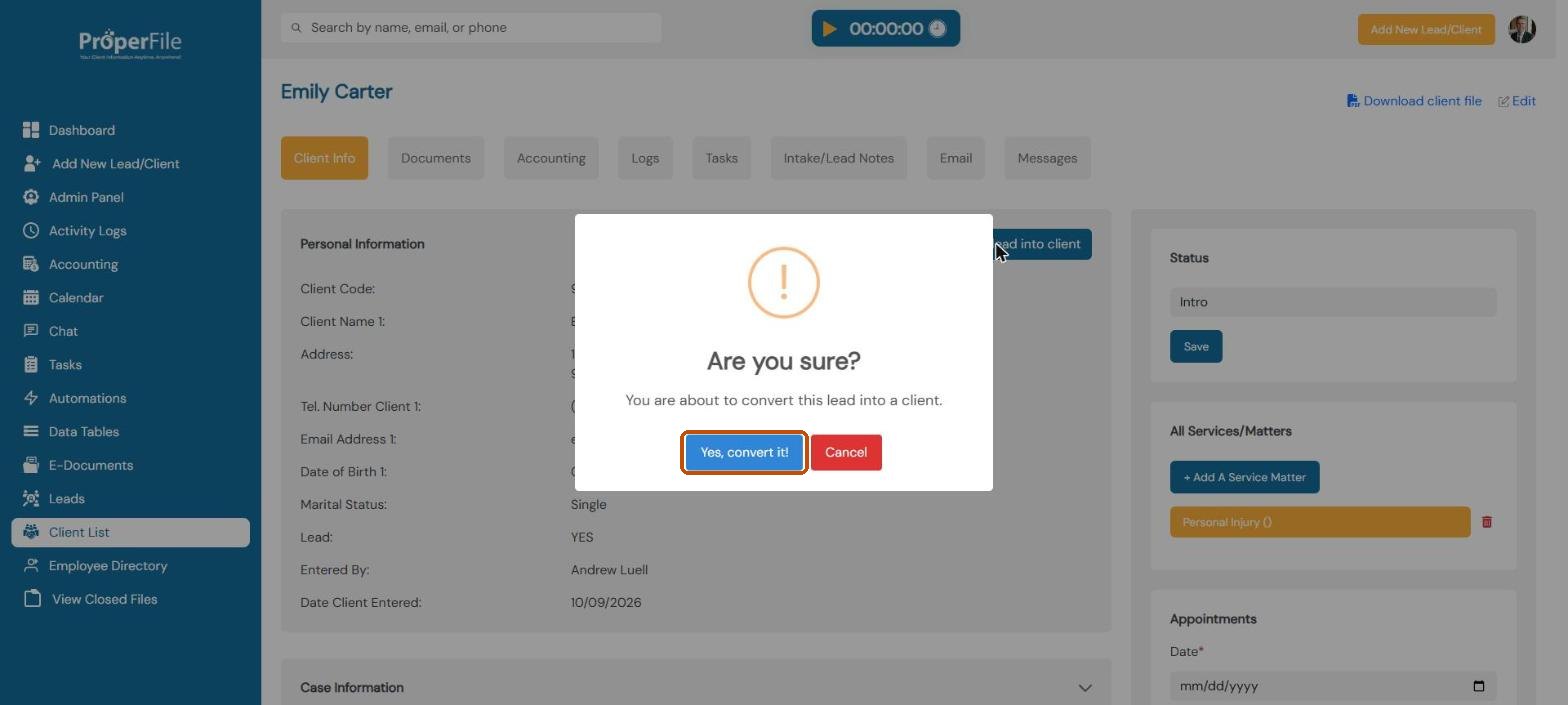Click the Lead value YES
The image size is (1568, 705).
tap(582, 537)
